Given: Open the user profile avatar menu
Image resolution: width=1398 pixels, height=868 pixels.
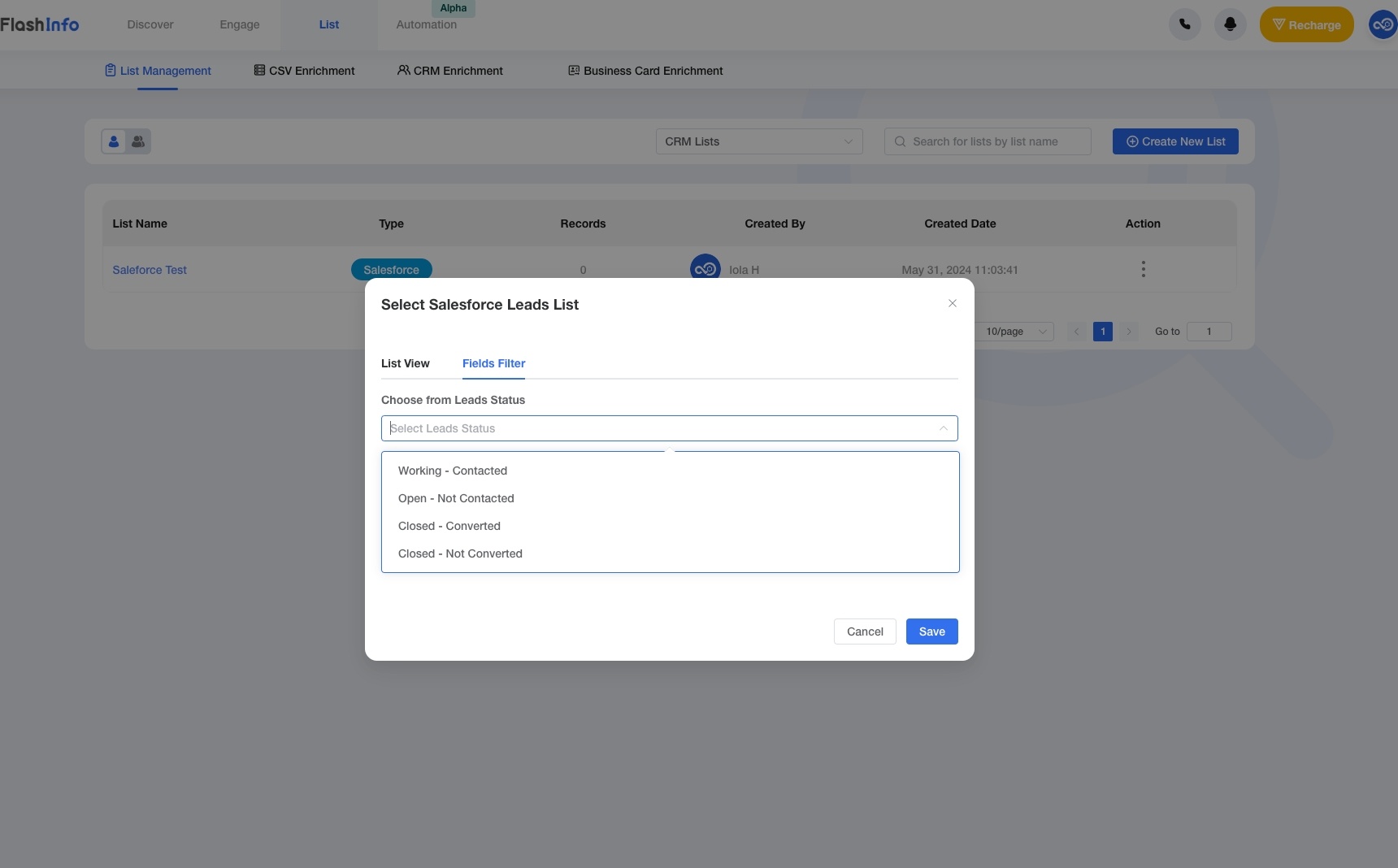Looking at the screenshot, I should [1383, 24].
